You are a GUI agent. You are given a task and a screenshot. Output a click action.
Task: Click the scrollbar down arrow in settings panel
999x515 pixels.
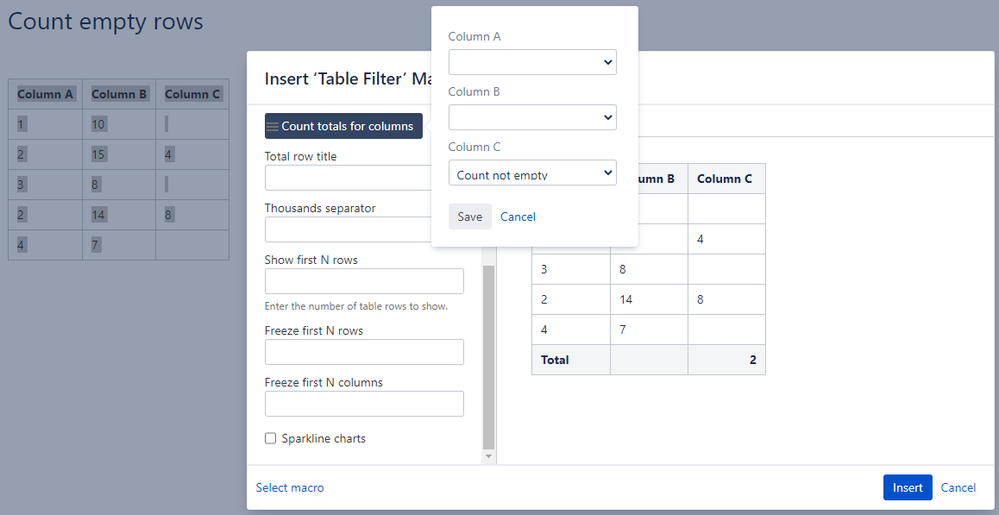click(489, 456)
